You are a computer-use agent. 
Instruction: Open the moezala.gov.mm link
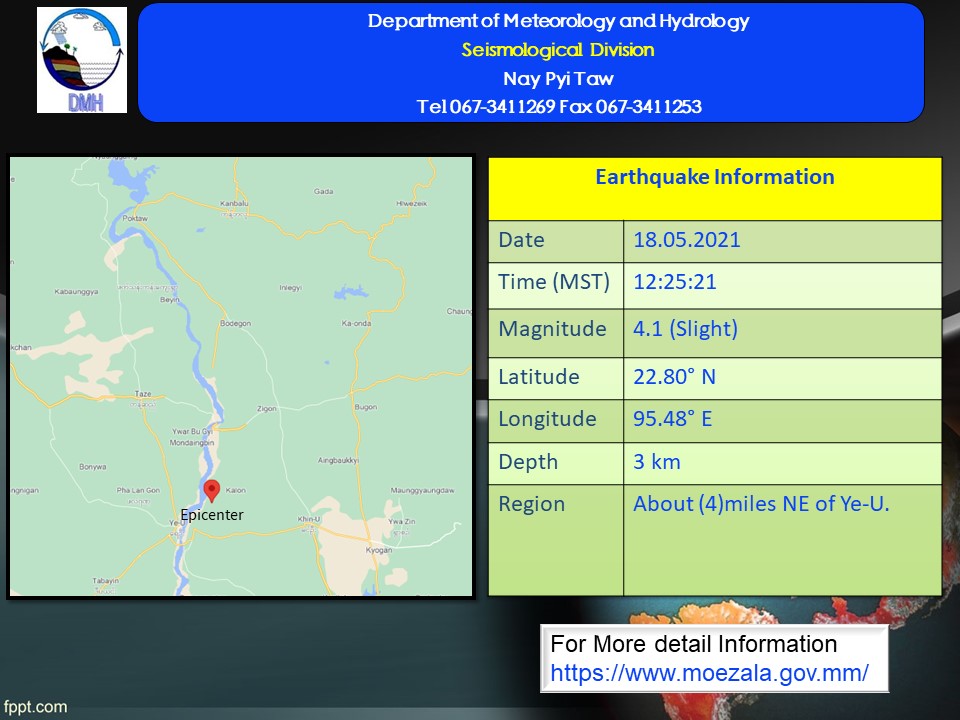pos(709,673)
